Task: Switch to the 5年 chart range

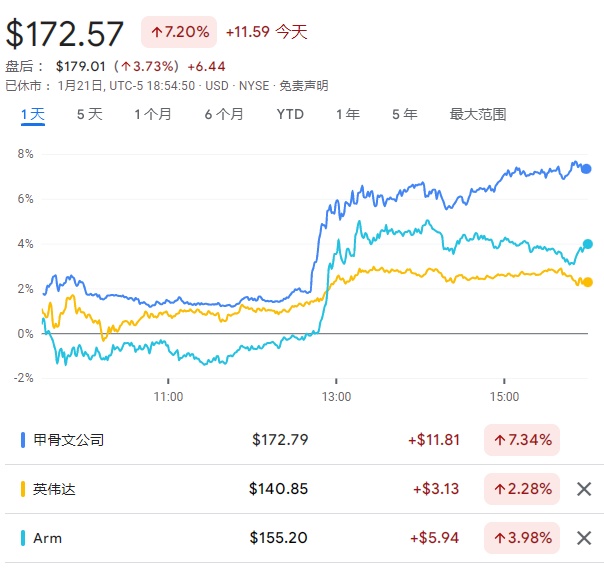Action: coord(405,114)
